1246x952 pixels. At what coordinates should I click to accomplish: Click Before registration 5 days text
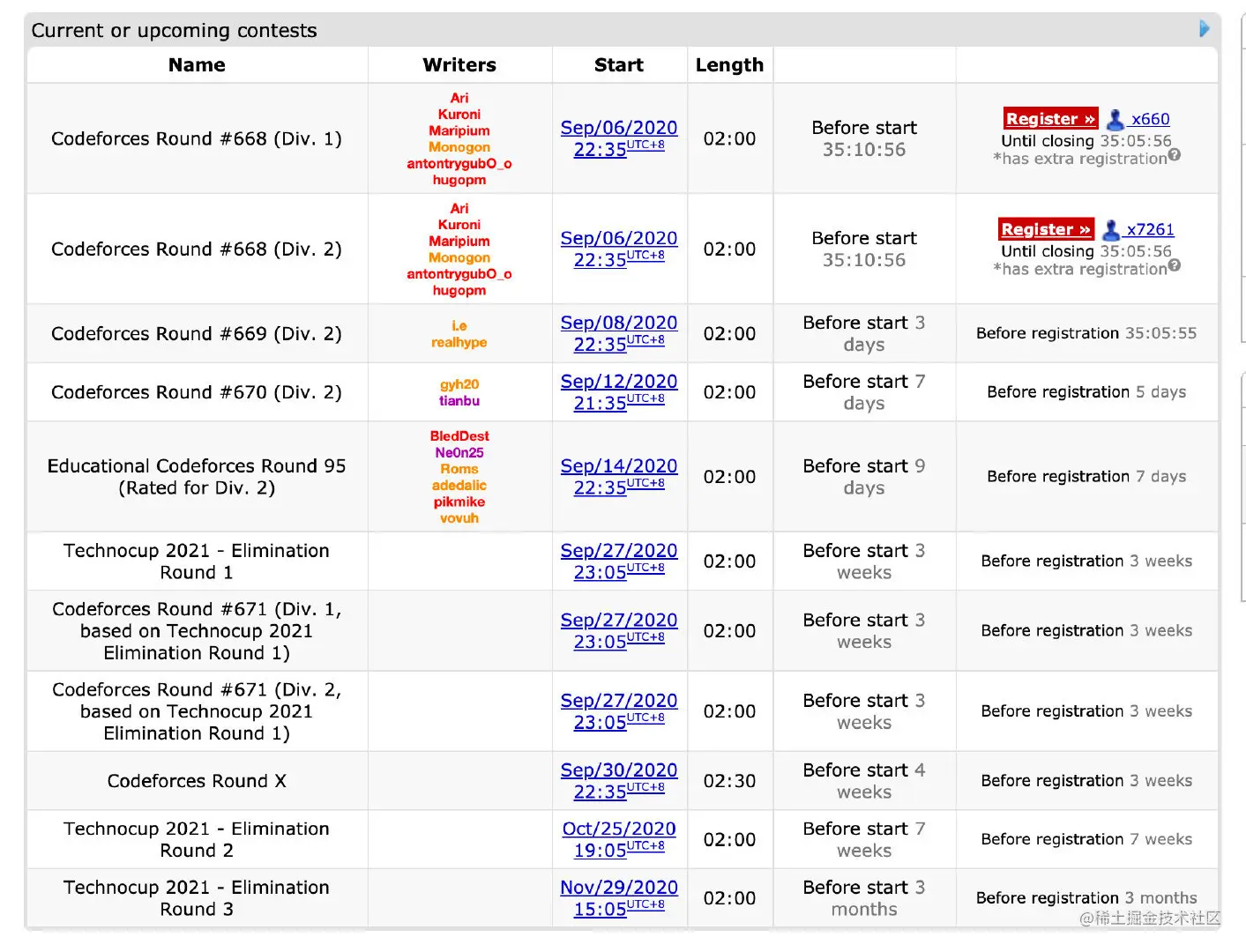point(1086,392)
